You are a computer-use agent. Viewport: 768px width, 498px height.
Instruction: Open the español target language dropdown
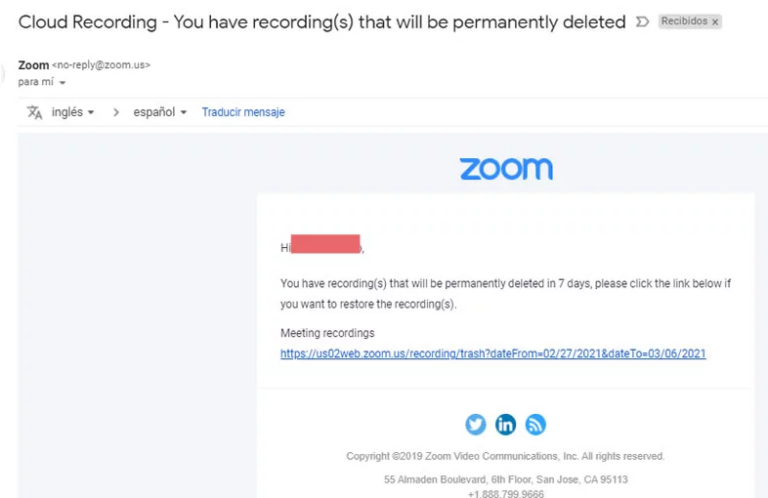(160, 113)
